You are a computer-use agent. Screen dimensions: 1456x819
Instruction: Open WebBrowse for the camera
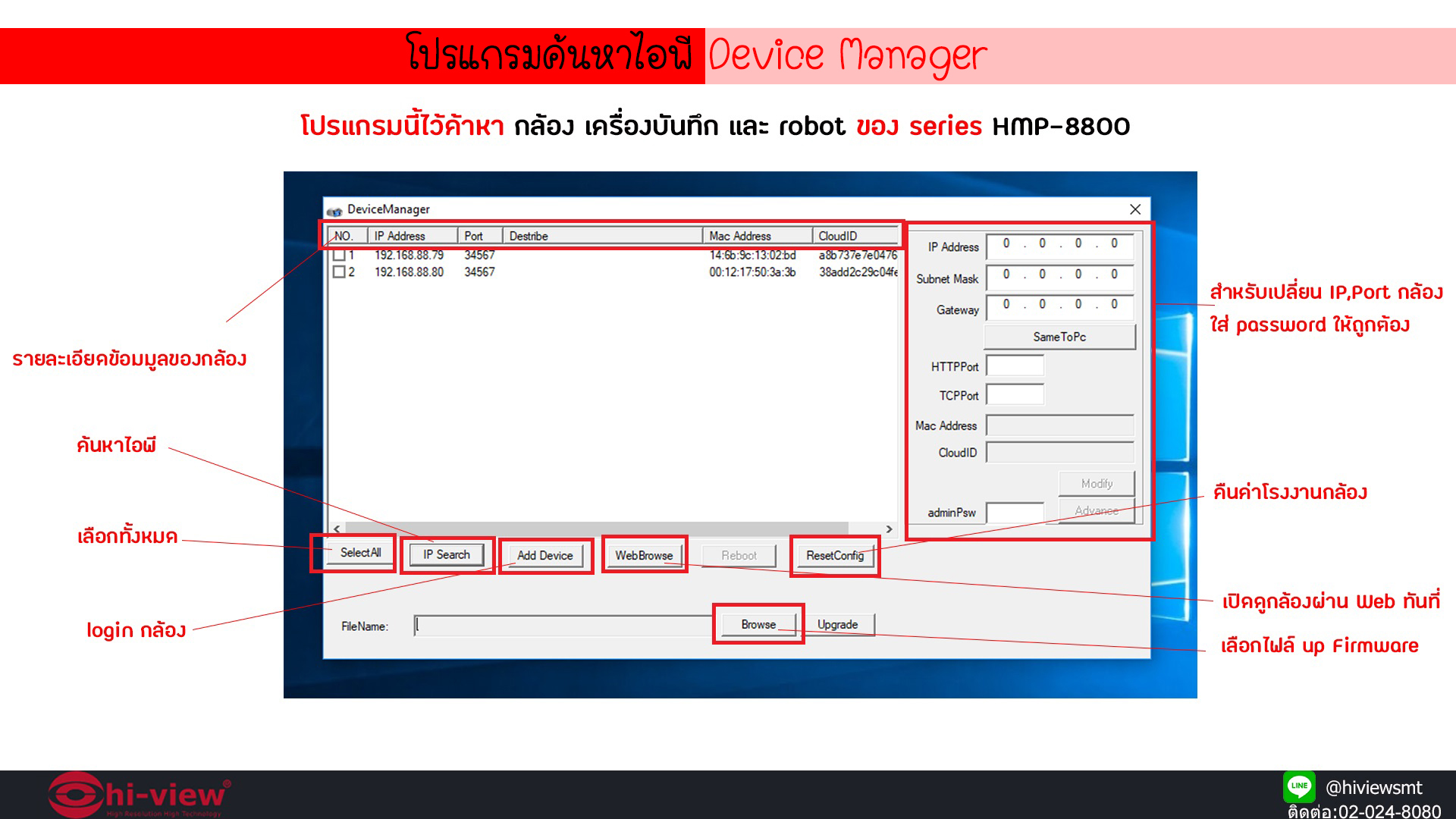tap(644, 556)
